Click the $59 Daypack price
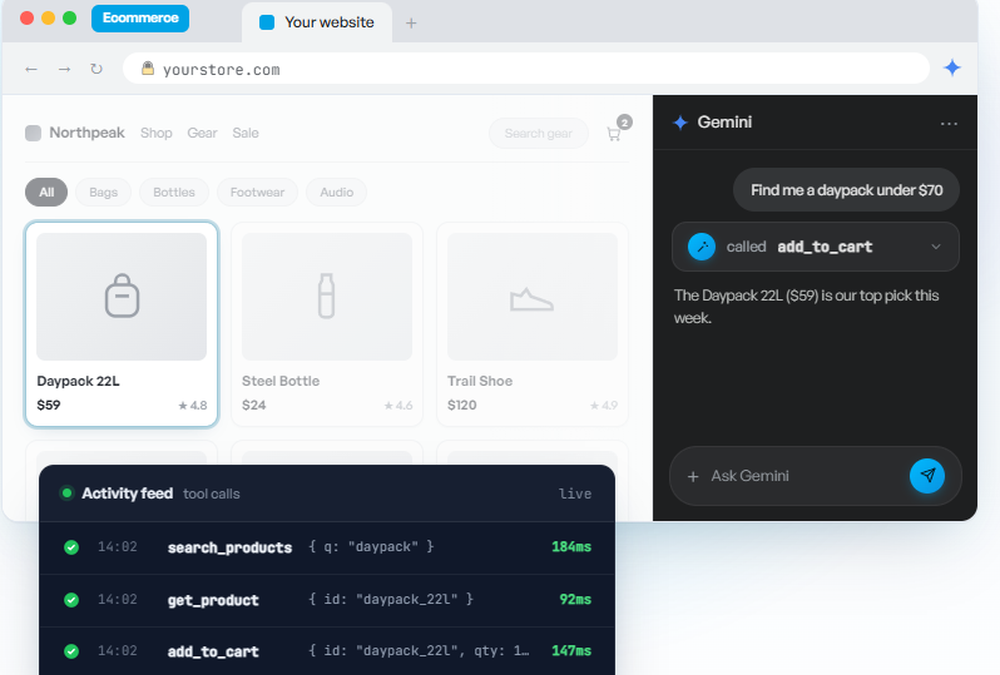 (x=48, y=405)
